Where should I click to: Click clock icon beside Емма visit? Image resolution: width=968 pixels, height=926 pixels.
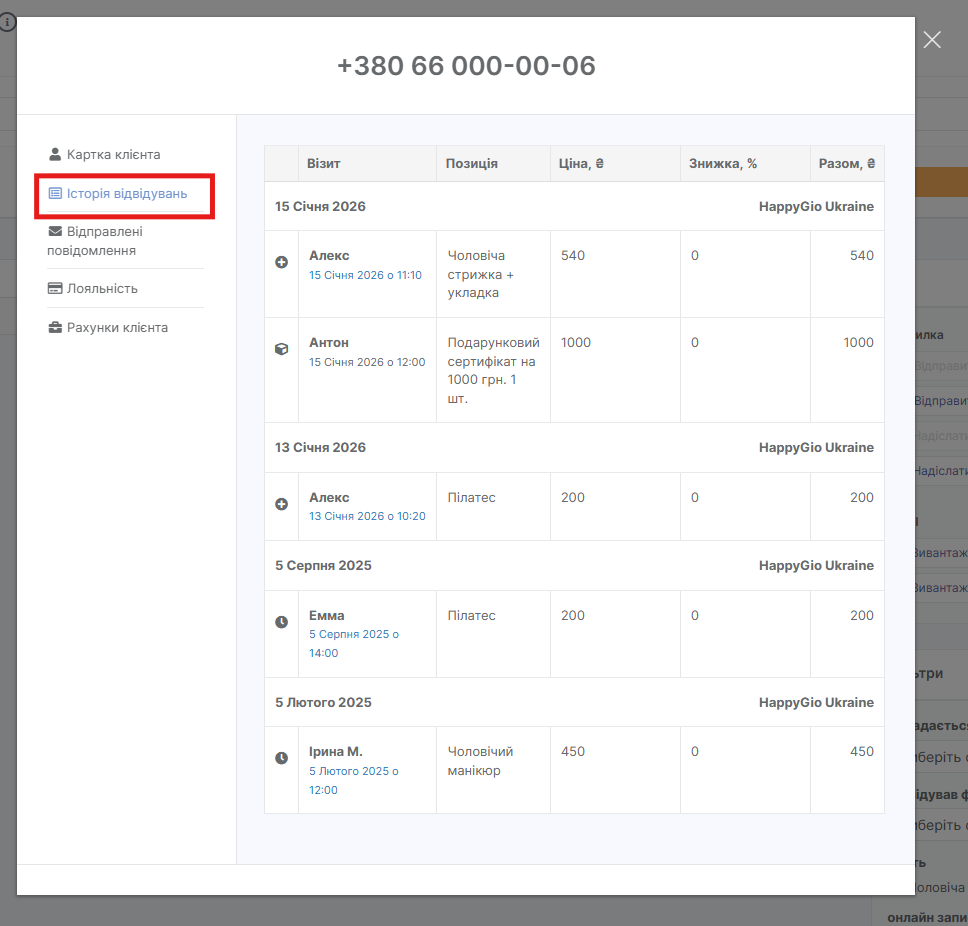coord(282,622)
